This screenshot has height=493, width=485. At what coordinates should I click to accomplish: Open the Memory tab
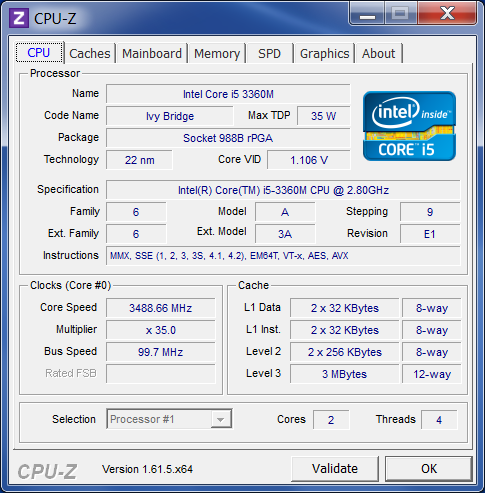coord(217,53)
